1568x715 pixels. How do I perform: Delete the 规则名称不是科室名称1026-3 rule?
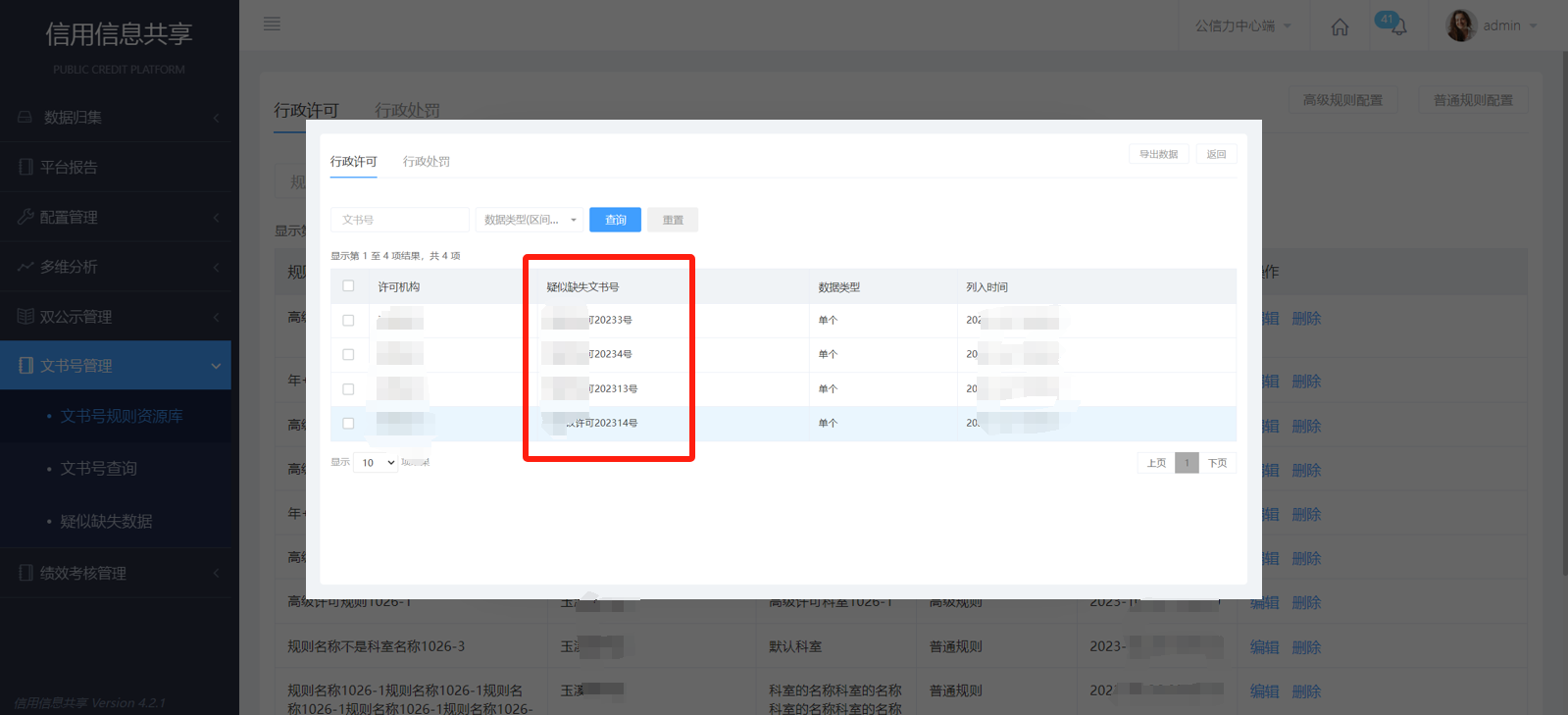1306,647
